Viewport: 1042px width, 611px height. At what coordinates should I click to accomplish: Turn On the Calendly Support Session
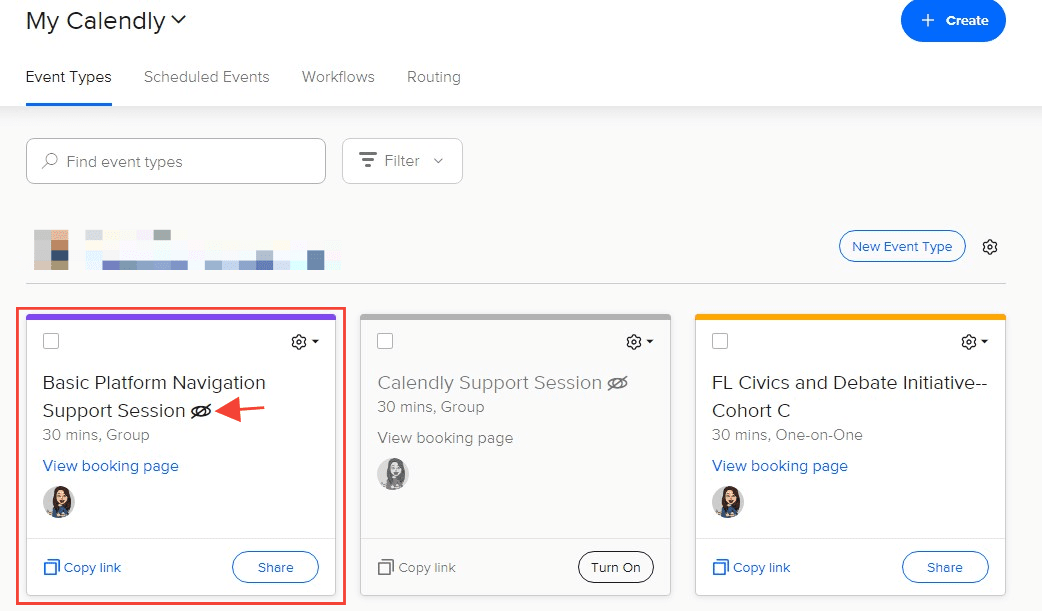click(x=615, y=567)
